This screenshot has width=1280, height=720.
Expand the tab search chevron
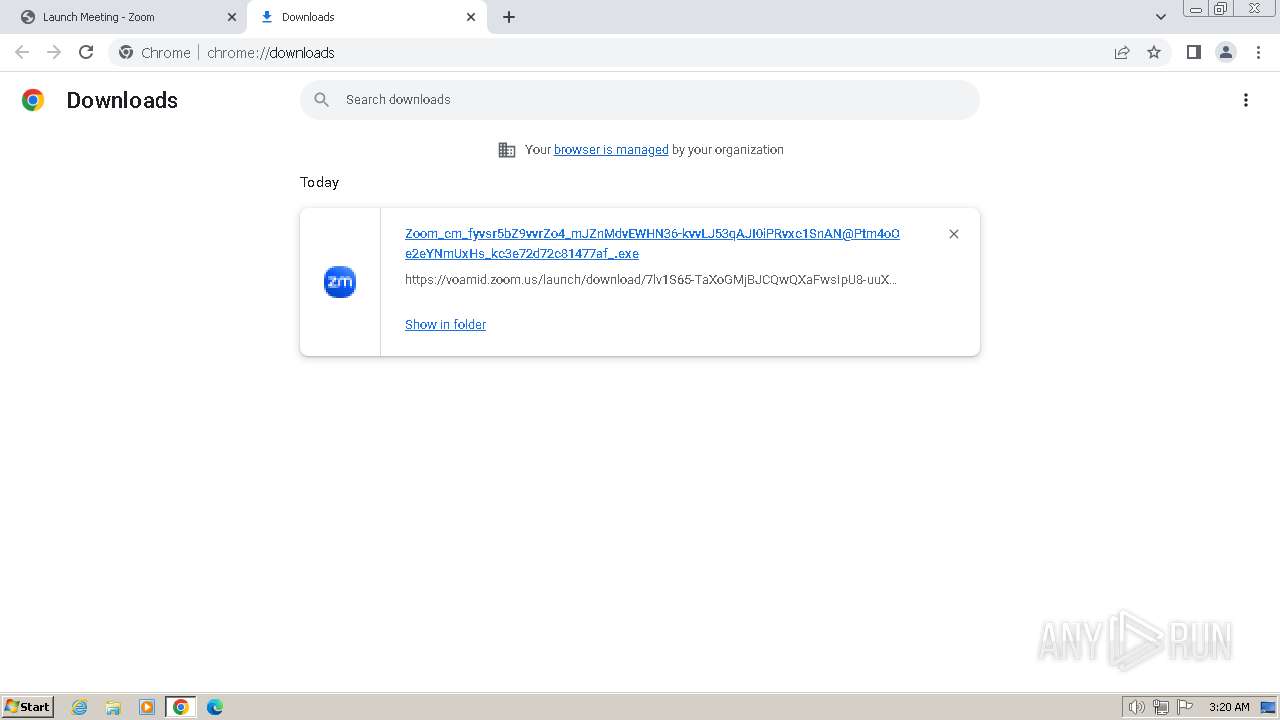1161,16
